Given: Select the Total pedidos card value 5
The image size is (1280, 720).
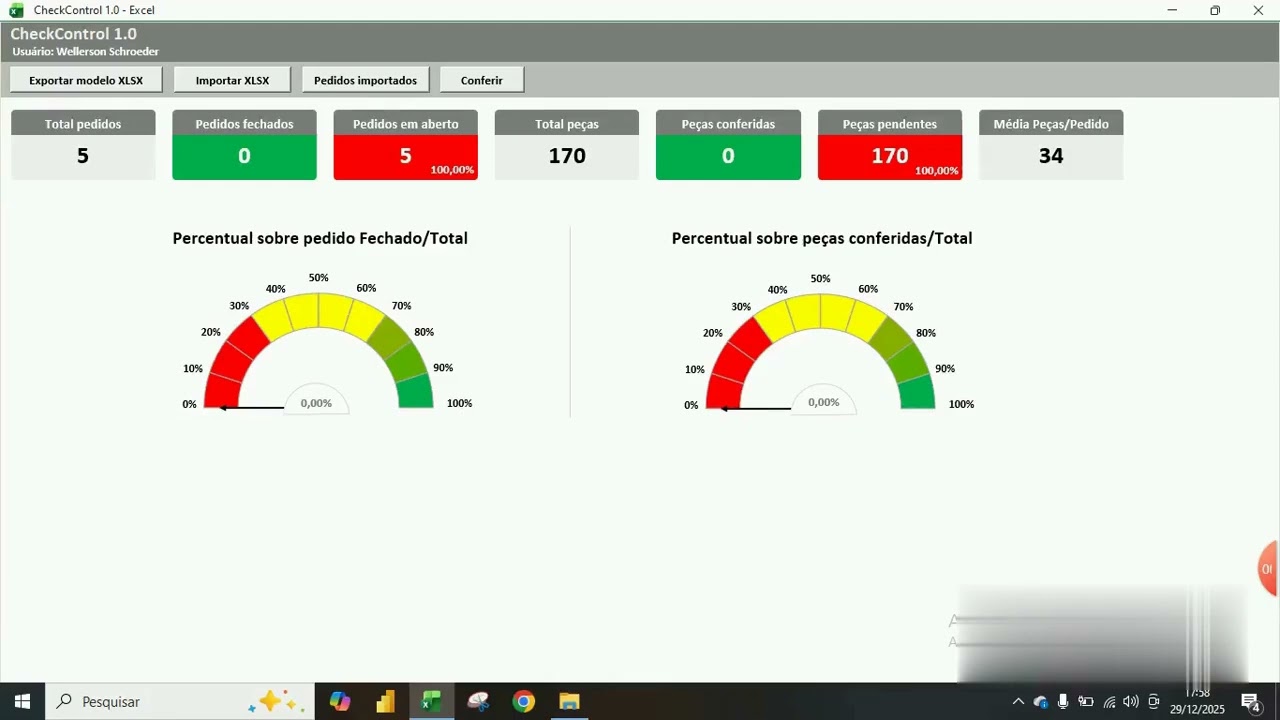Looking at the screenshot, I should pos(83,156).
